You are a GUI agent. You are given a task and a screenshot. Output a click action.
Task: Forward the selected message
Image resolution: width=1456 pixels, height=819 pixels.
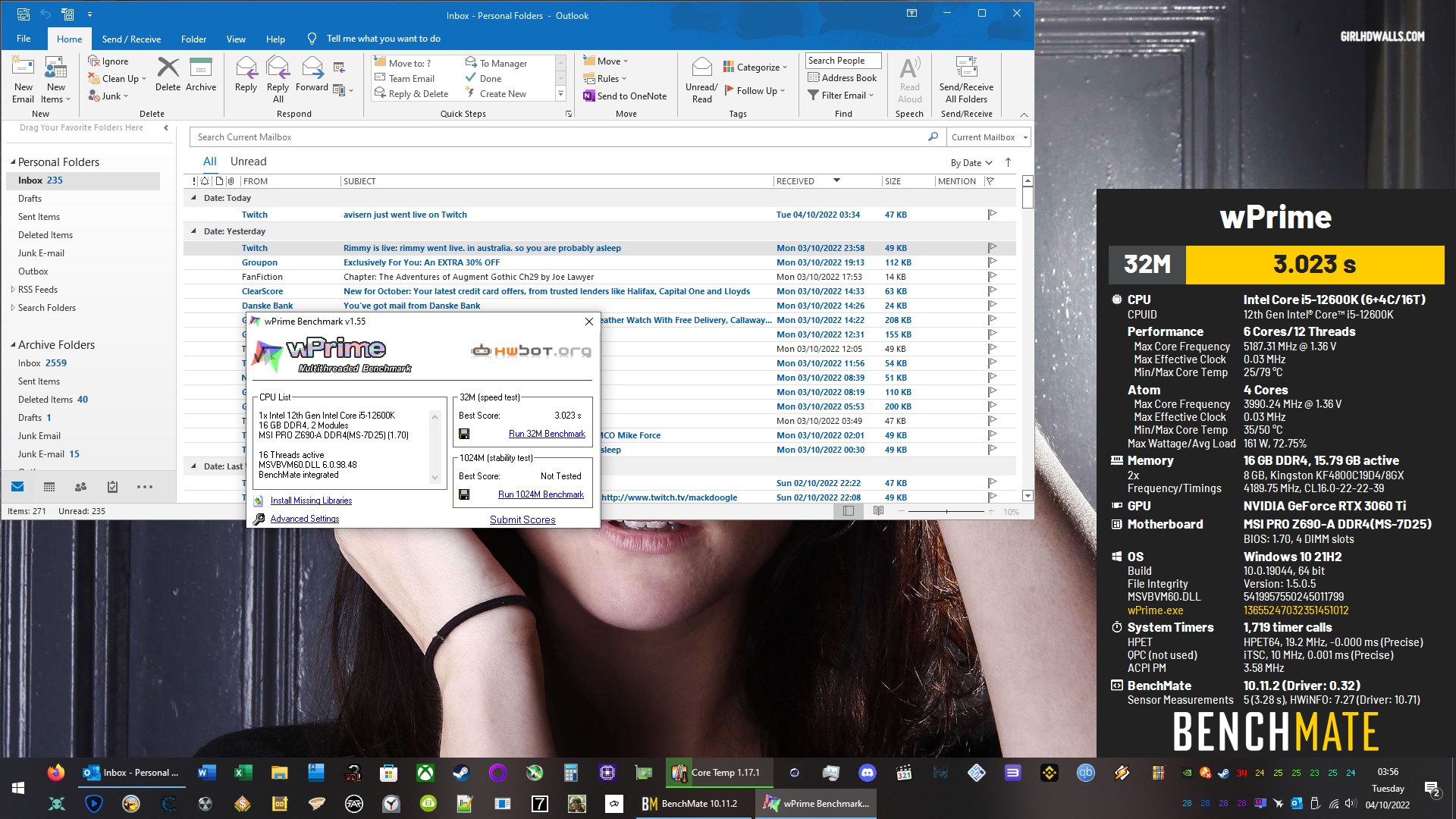(312, 74)
